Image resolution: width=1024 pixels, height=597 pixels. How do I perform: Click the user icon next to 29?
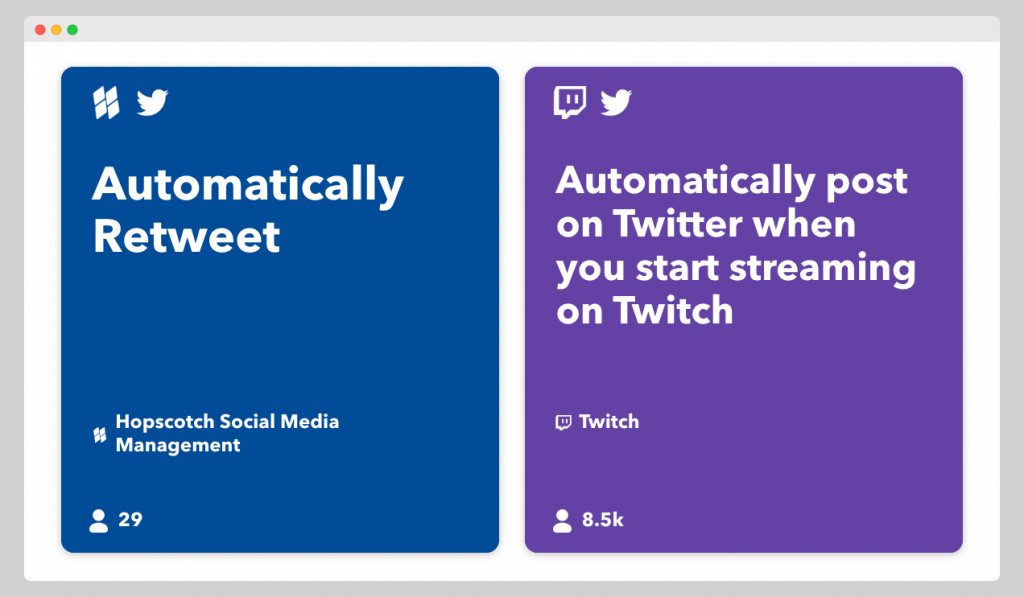98,520
